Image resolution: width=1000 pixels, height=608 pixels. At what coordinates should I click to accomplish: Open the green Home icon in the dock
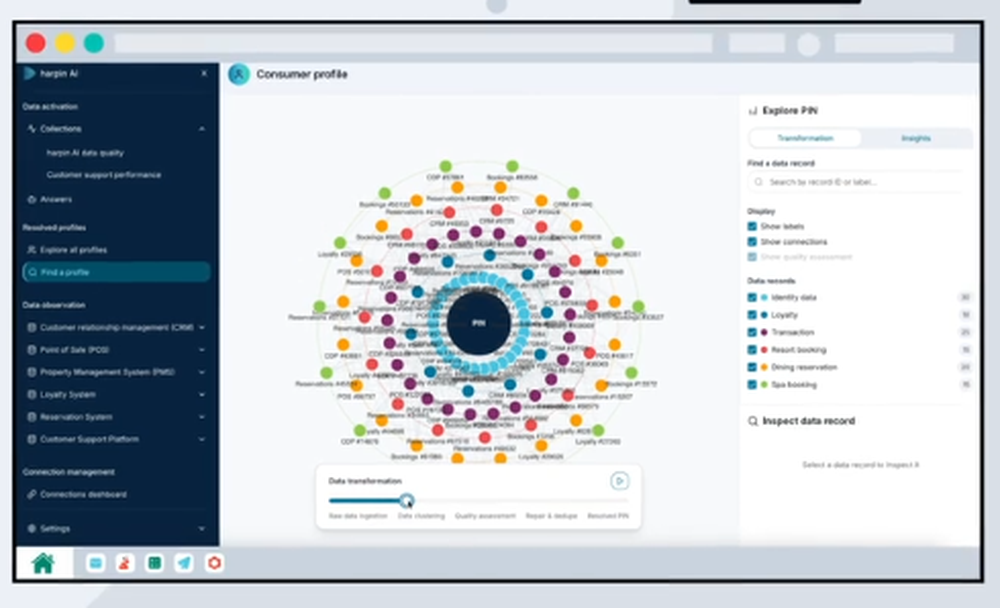pos(43,563)
